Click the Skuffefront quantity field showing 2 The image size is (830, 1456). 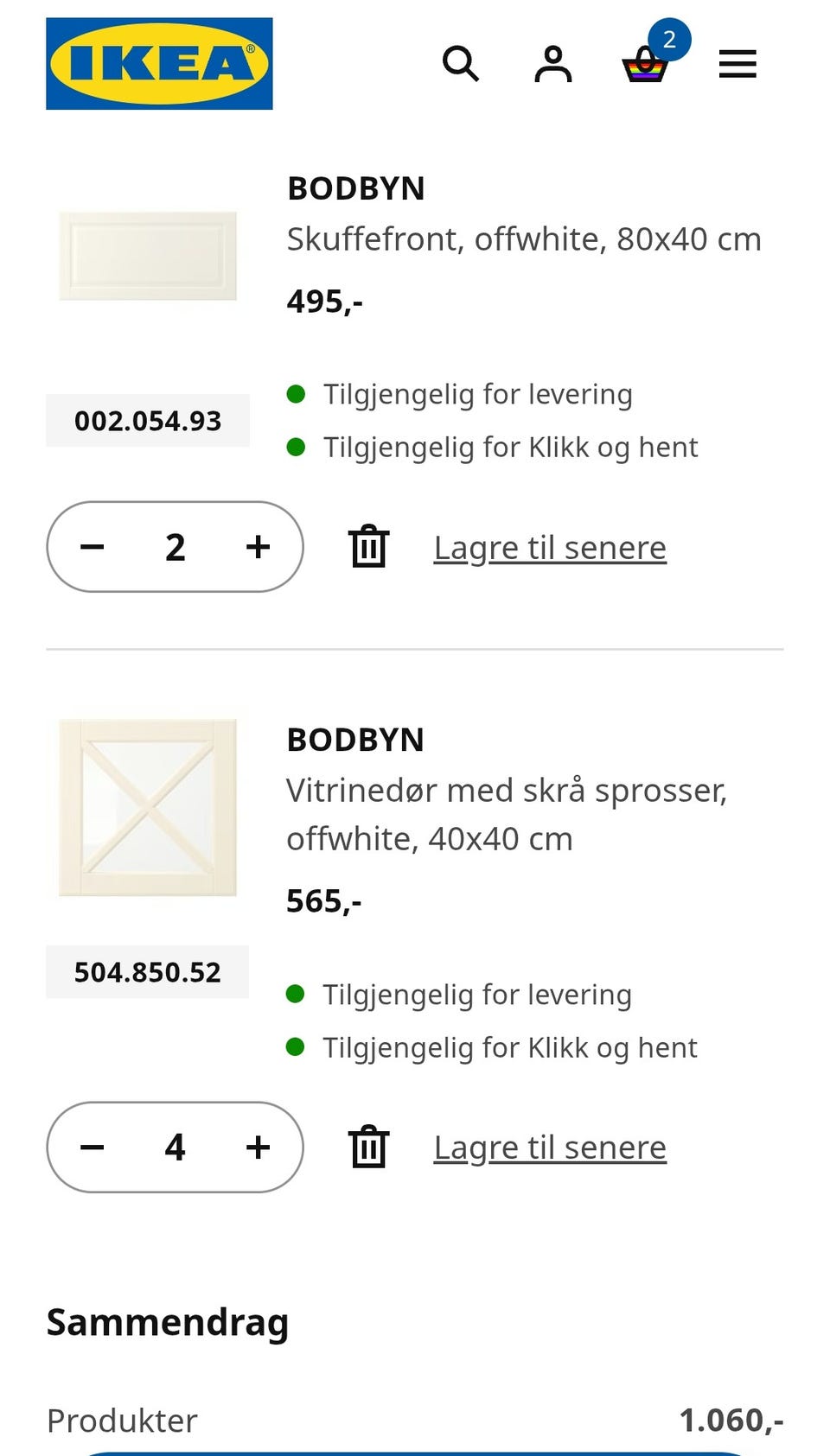(x=176, y=547)
